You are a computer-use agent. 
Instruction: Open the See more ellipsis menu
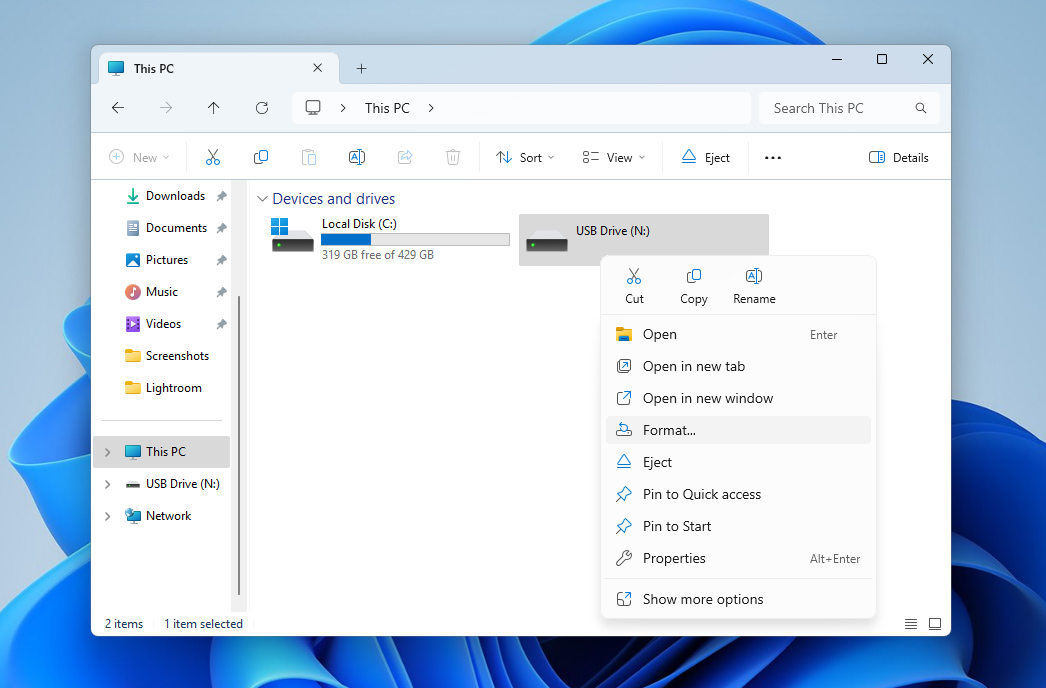tap(772, 157)
